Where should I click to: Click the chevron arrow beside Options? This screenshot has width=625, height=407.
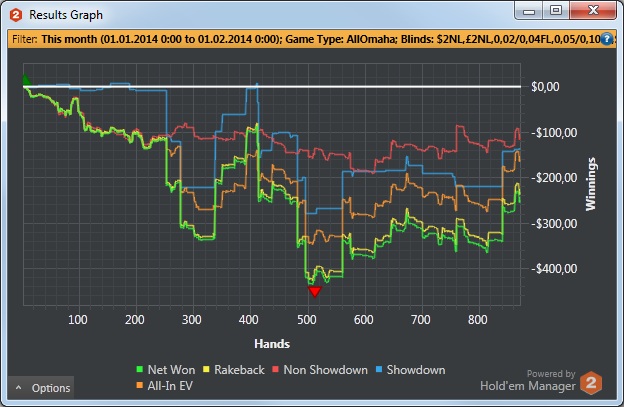pyautogui.click(x=18, y=387)
